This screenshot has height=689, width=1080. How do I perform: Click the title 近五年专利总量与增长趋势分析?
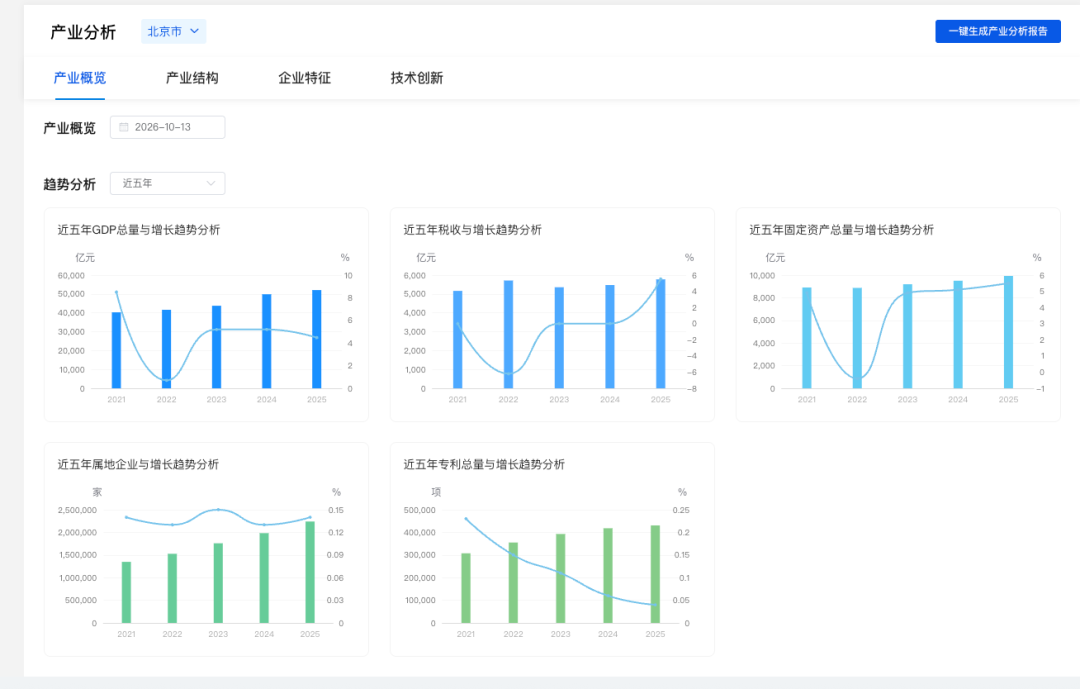(484, 464)
